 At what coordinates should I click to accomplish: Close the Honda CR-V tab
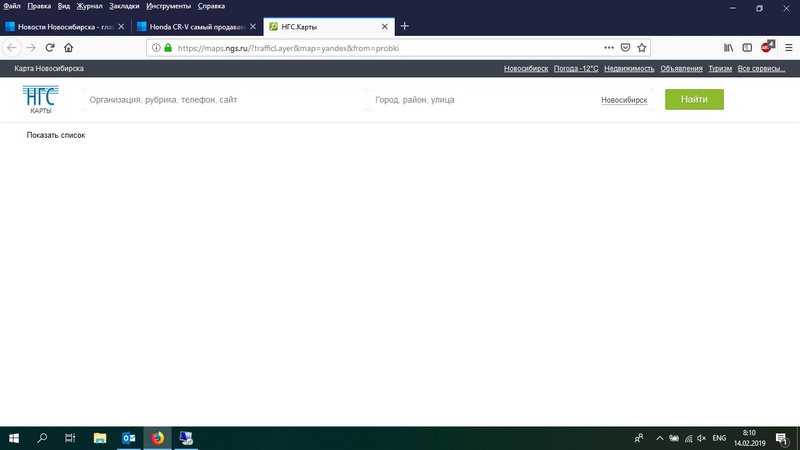253,27
